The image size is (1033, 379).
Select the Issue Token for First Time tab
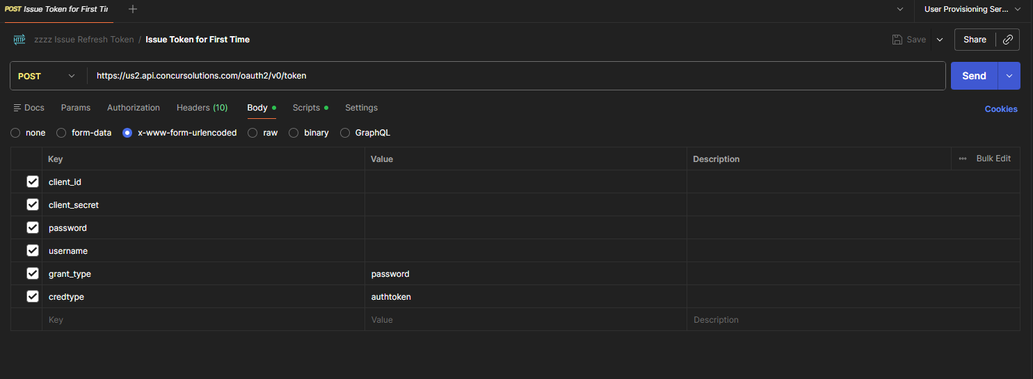pyautogui.click(x=57, y=9)
